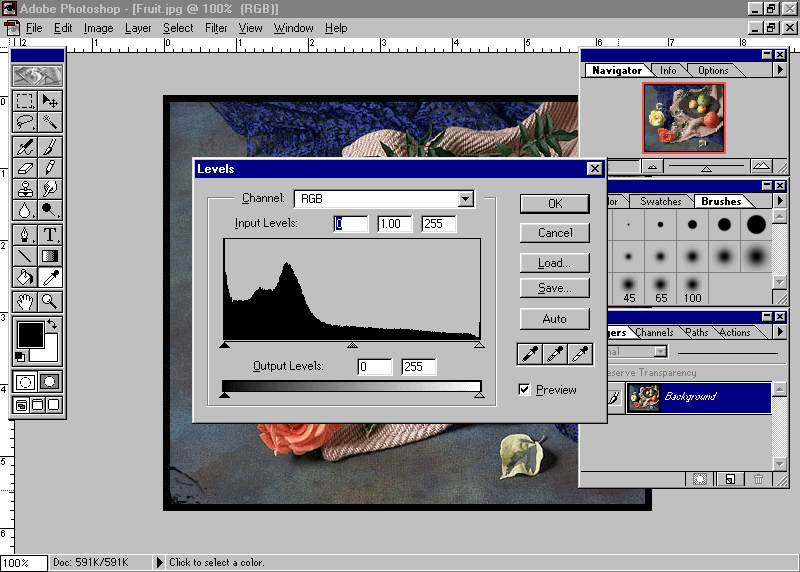Click the Save... button

pyautogui.click(x=555, y=288)
